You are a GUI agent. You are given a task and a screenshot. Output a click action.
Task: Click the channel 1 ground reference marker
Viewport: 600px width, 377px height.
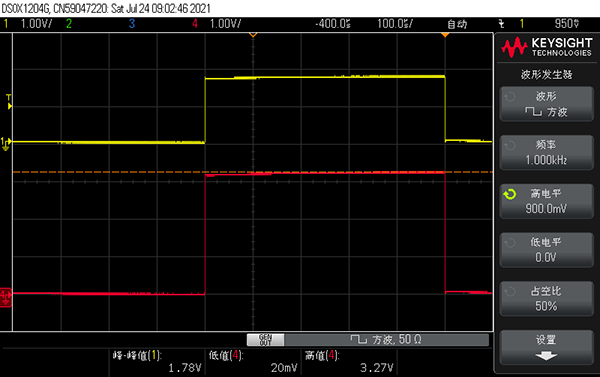tap(6, 144)
